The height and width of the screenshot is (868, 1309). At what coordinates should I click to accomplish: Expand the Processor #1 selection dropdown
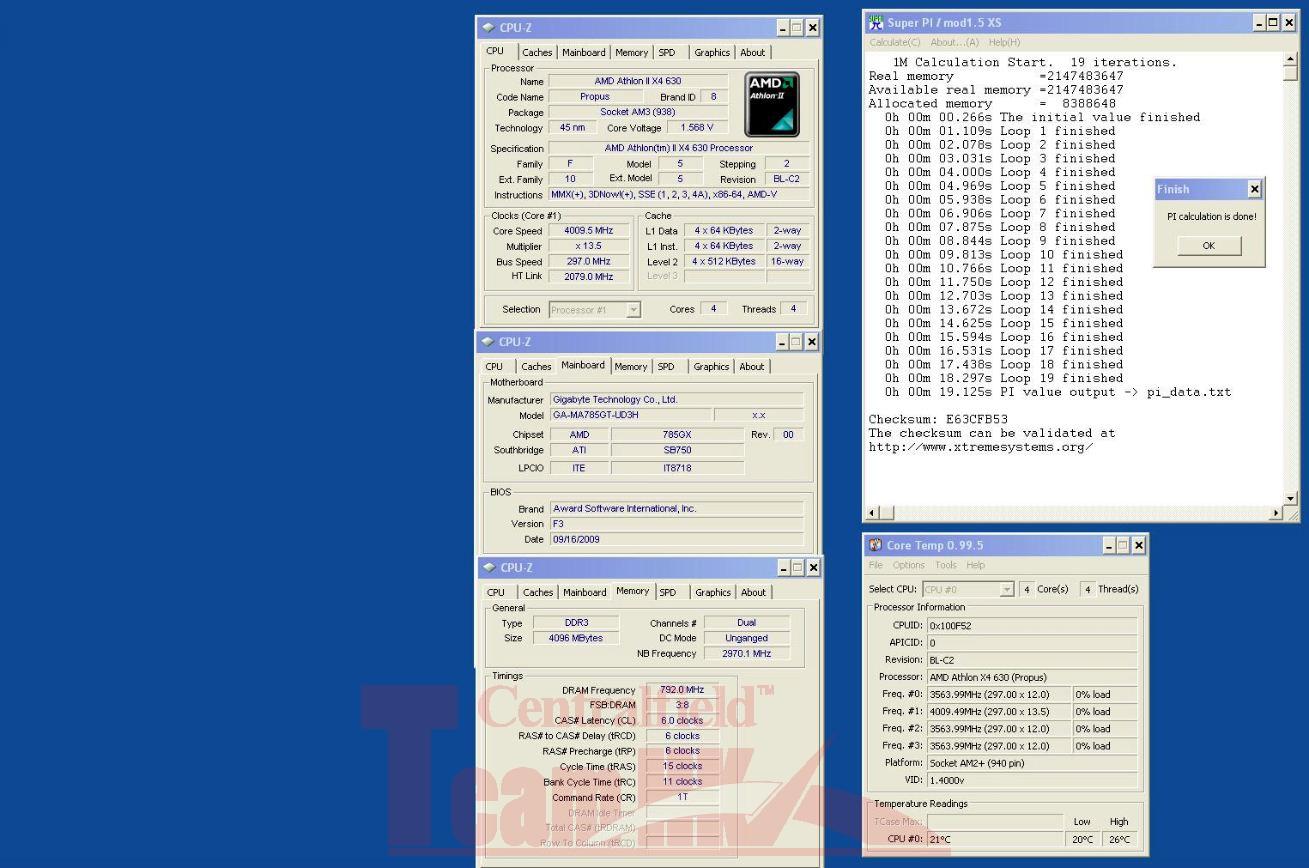pyautogui.click(x=633, y=310)
